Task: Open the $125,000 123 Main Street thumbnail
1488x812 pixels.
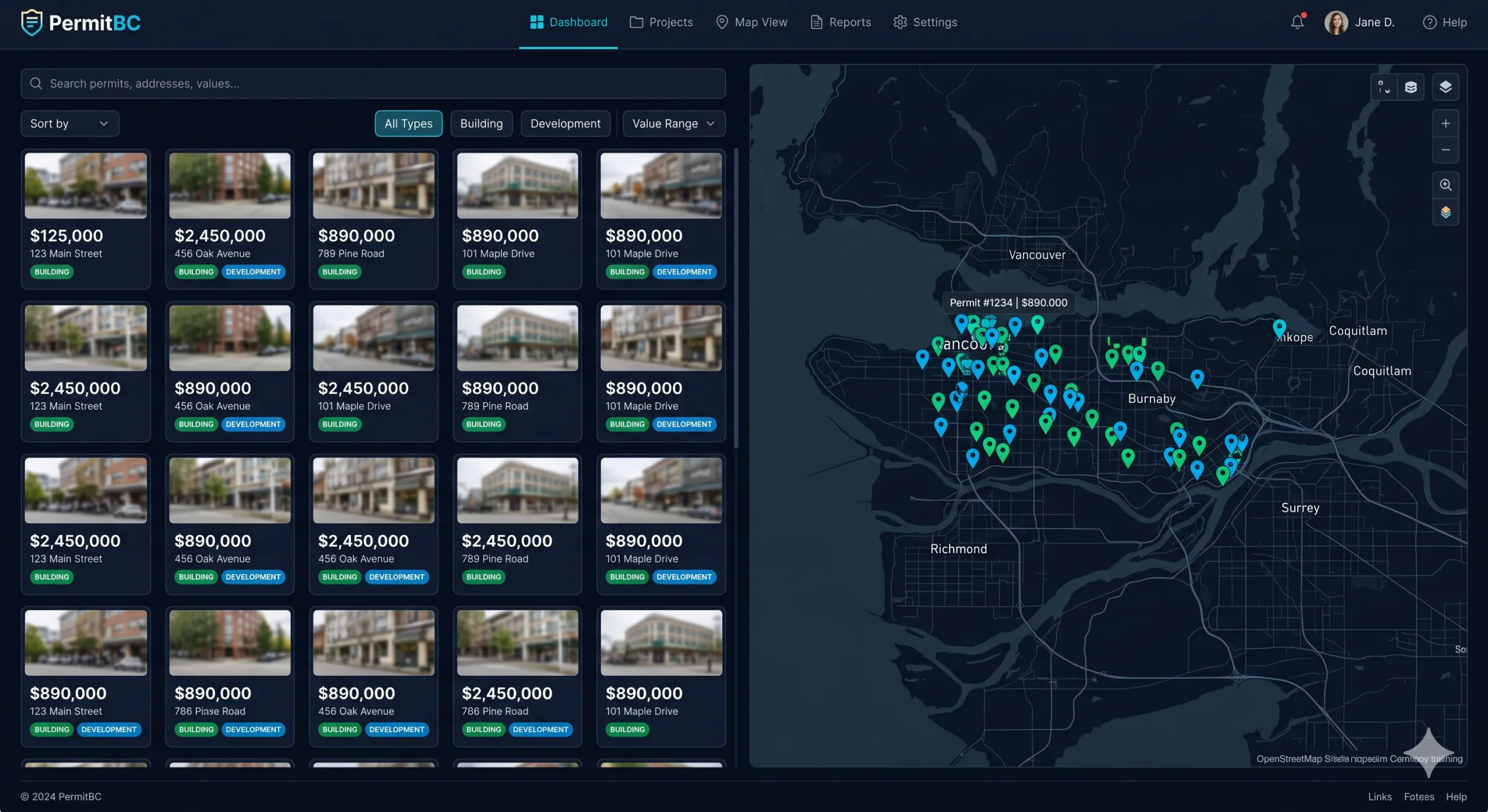Action: point(86,185)
